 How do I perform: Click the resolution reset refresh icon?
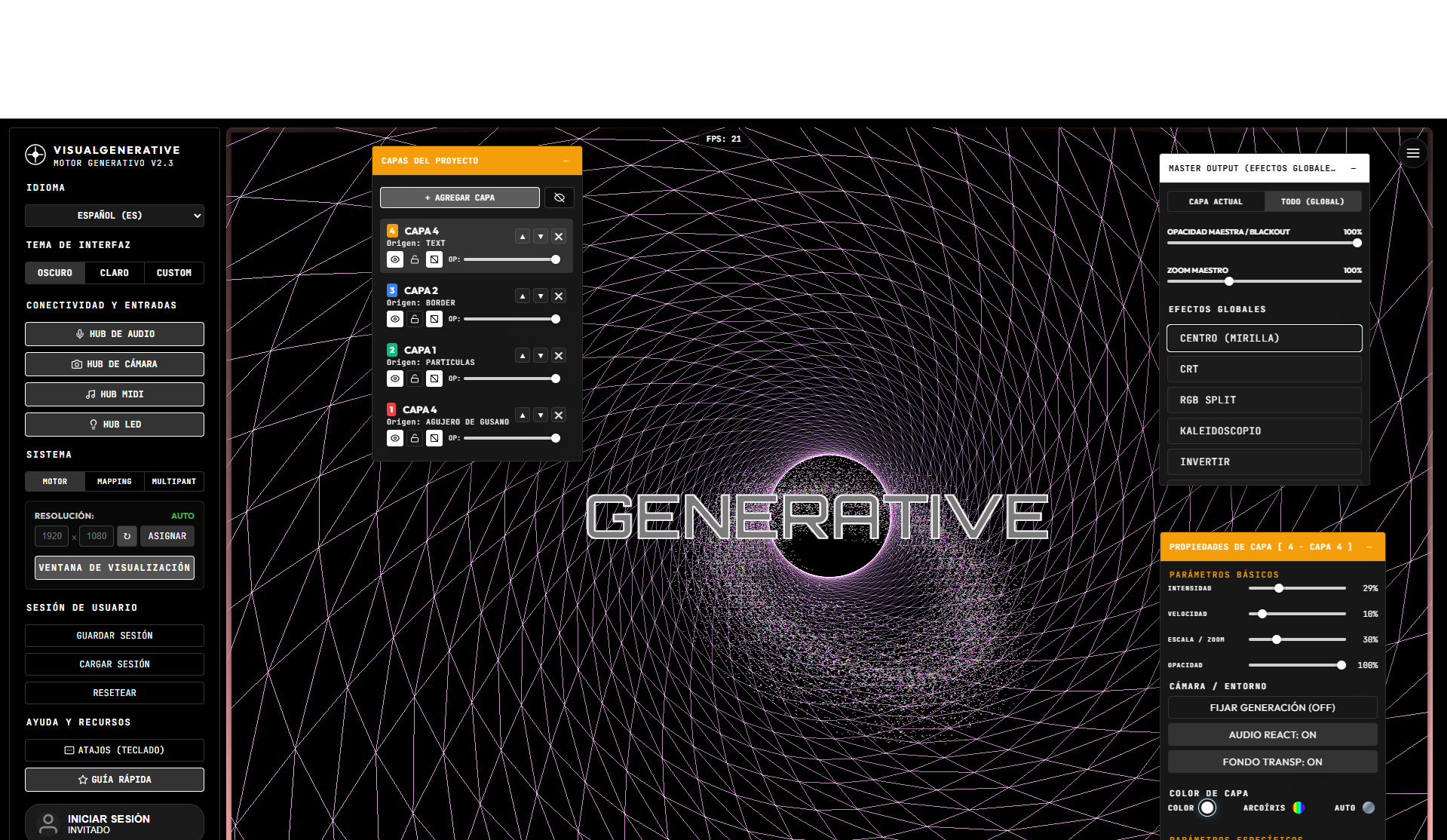(127, 536)
